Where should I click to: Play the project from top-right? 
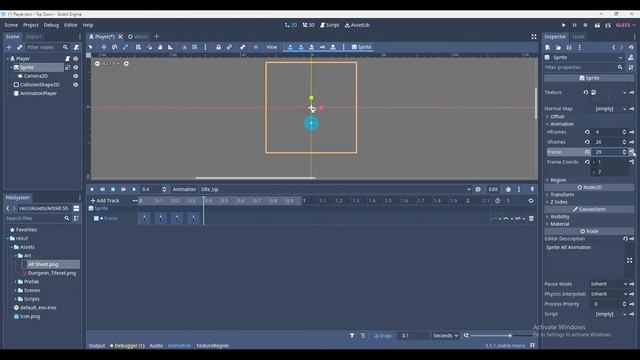click(x=563, y=25)
